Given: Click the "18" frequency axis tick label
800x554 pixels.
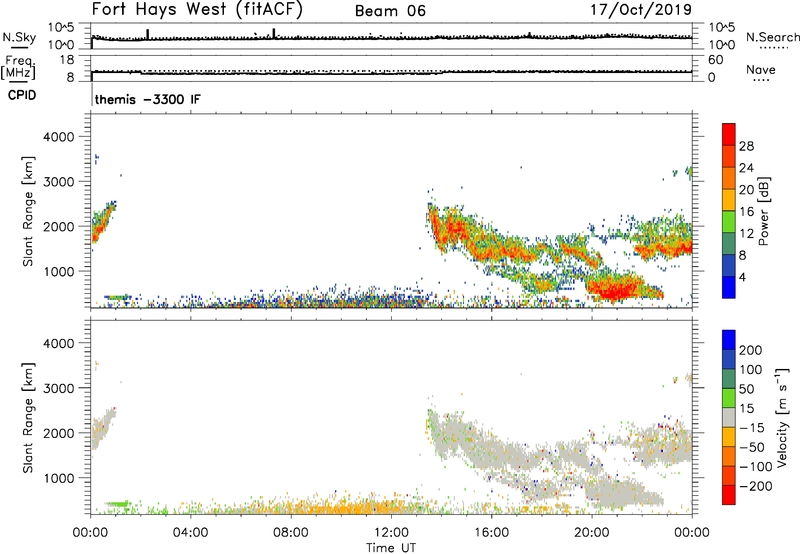Looking at the screenshot, I should [x=67, y=60].
